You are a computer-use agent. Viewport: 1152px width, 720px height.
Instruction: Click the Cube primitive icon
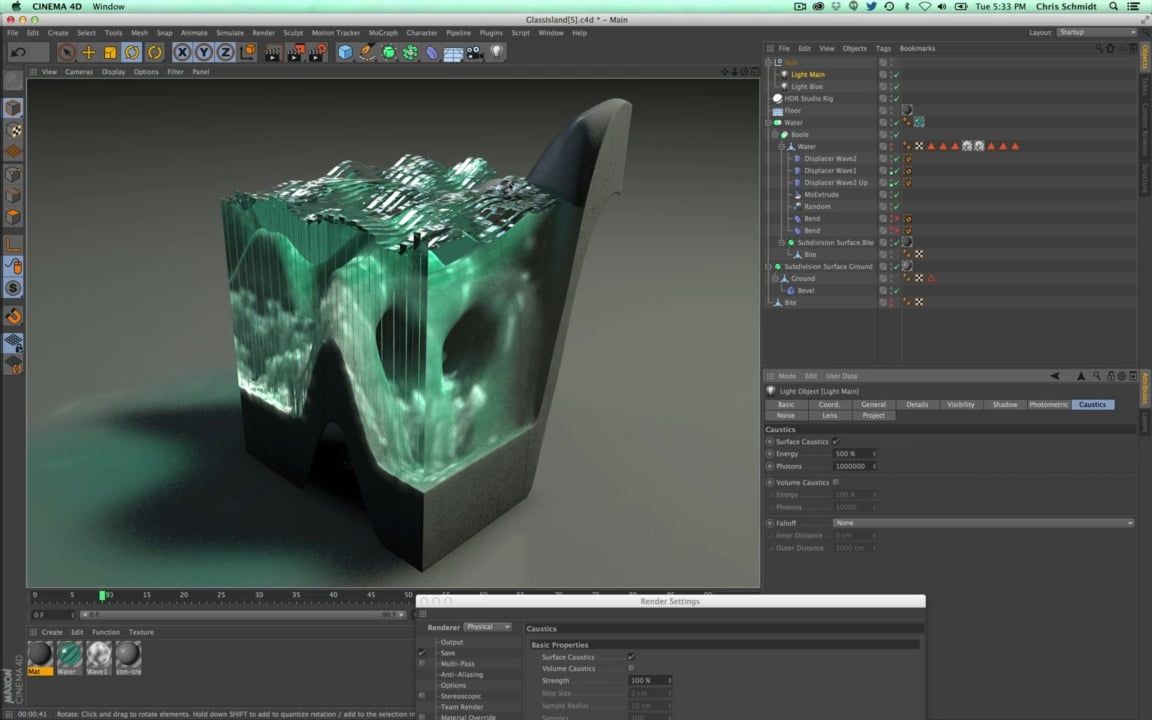pyautogui.click(x=345, y=52)
